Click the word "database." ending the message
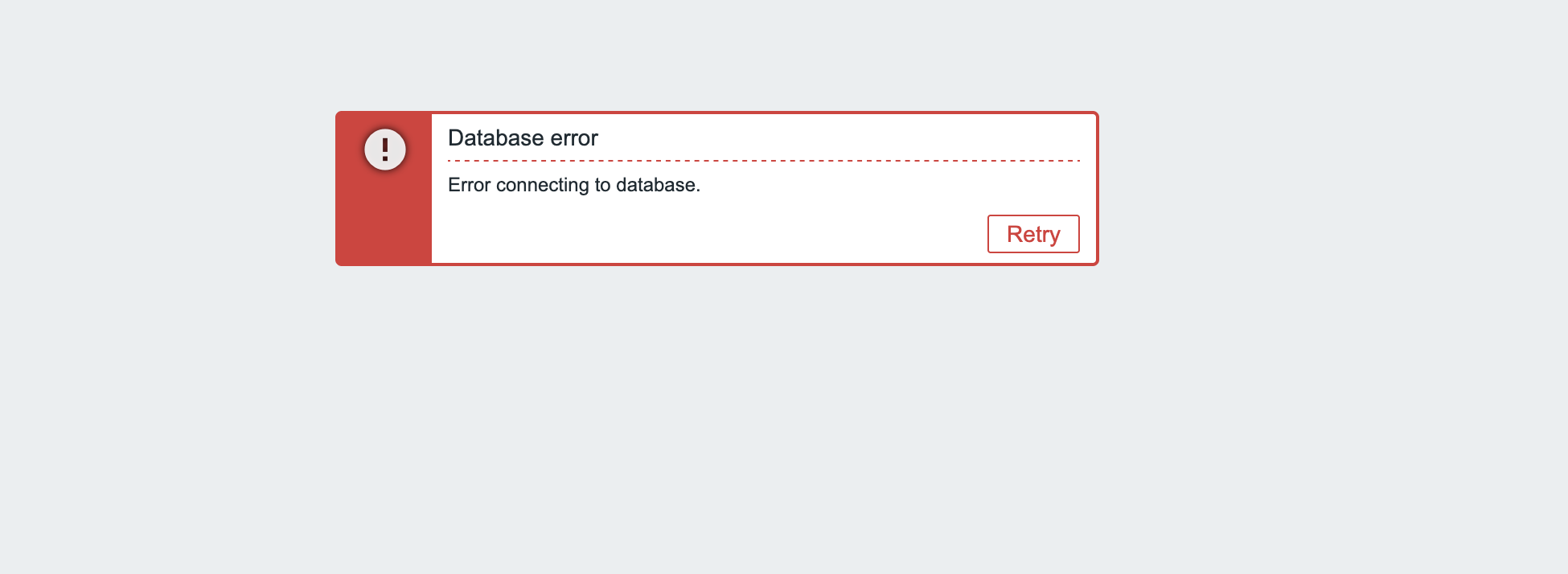 coord(658,185)
